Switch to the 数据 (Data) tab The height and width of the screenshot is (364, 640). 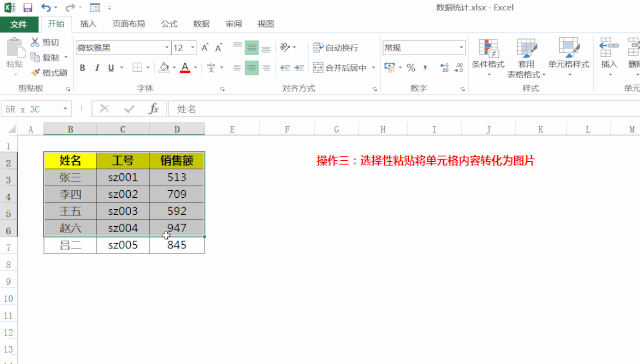click(201, 24)
